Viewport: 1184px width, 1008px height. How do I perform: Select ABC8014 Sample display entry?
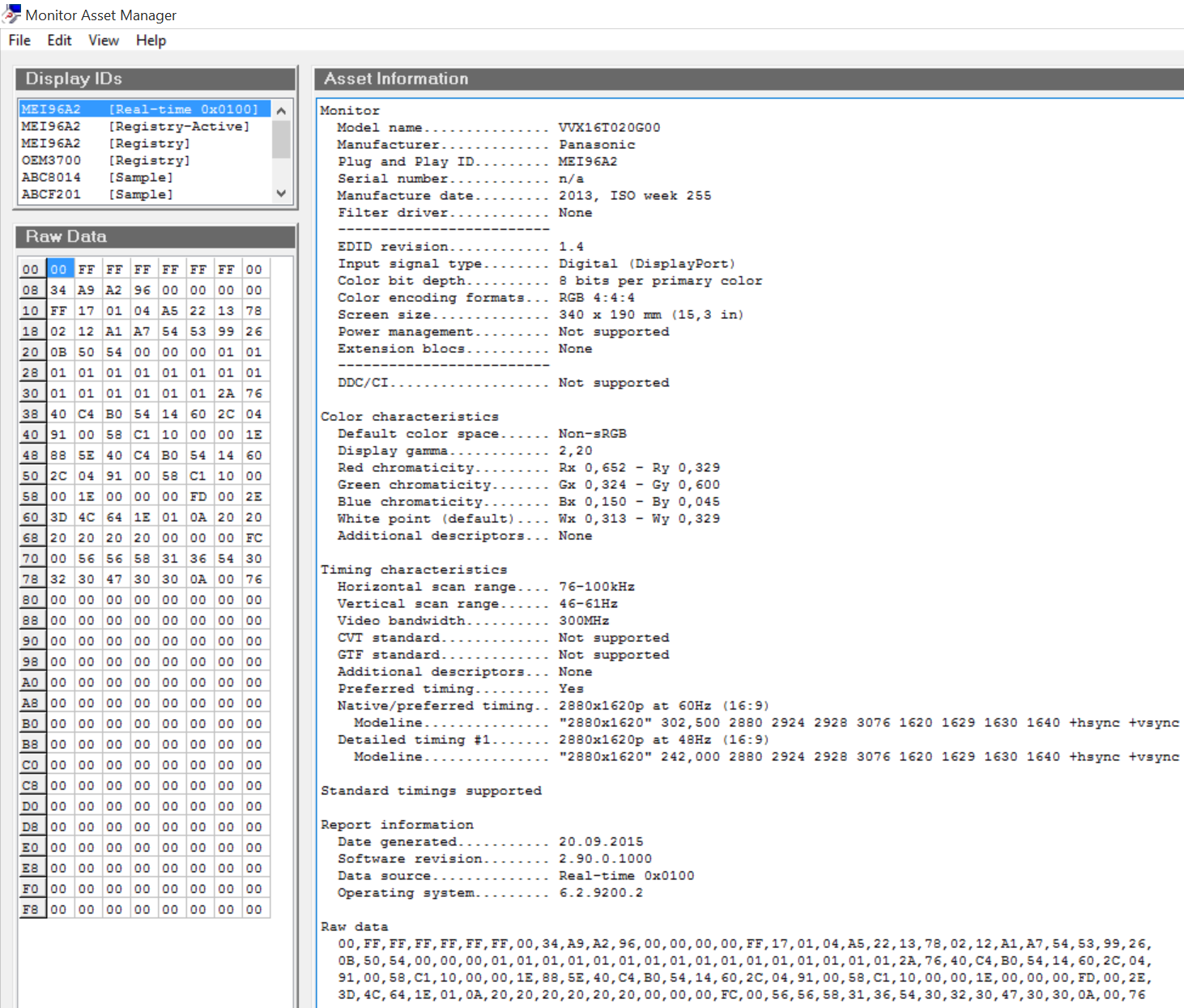145,177
